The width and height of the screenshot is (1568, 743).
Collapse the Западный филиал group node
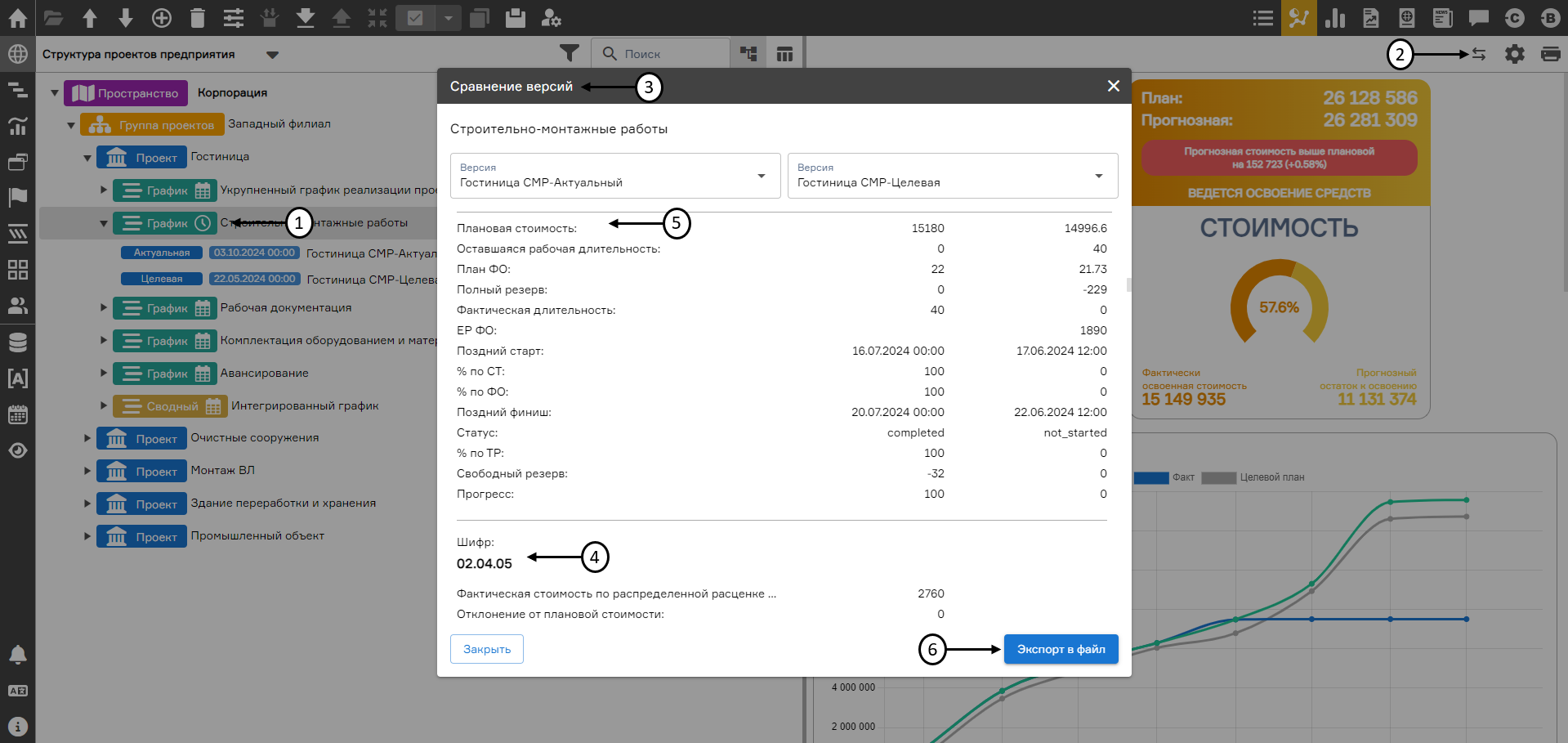tap(71, 125)
